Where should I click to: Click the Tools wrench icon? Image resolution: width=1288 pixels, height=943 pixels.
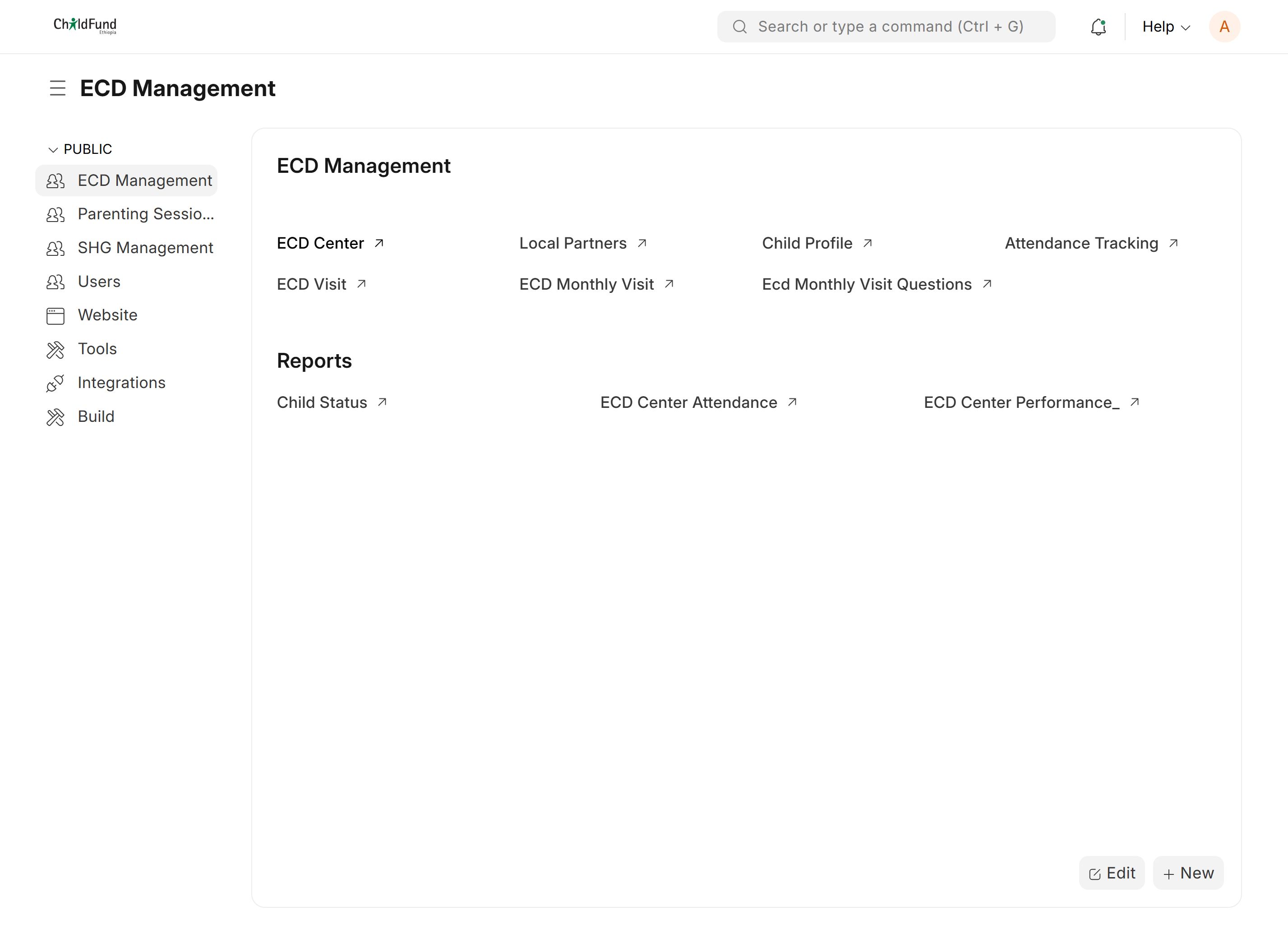pos(55,349)
